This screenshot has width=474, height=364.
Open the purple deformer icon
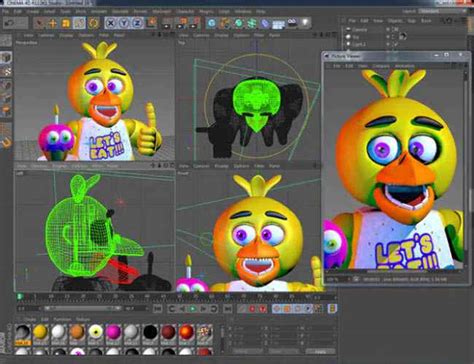click(265, 23)
